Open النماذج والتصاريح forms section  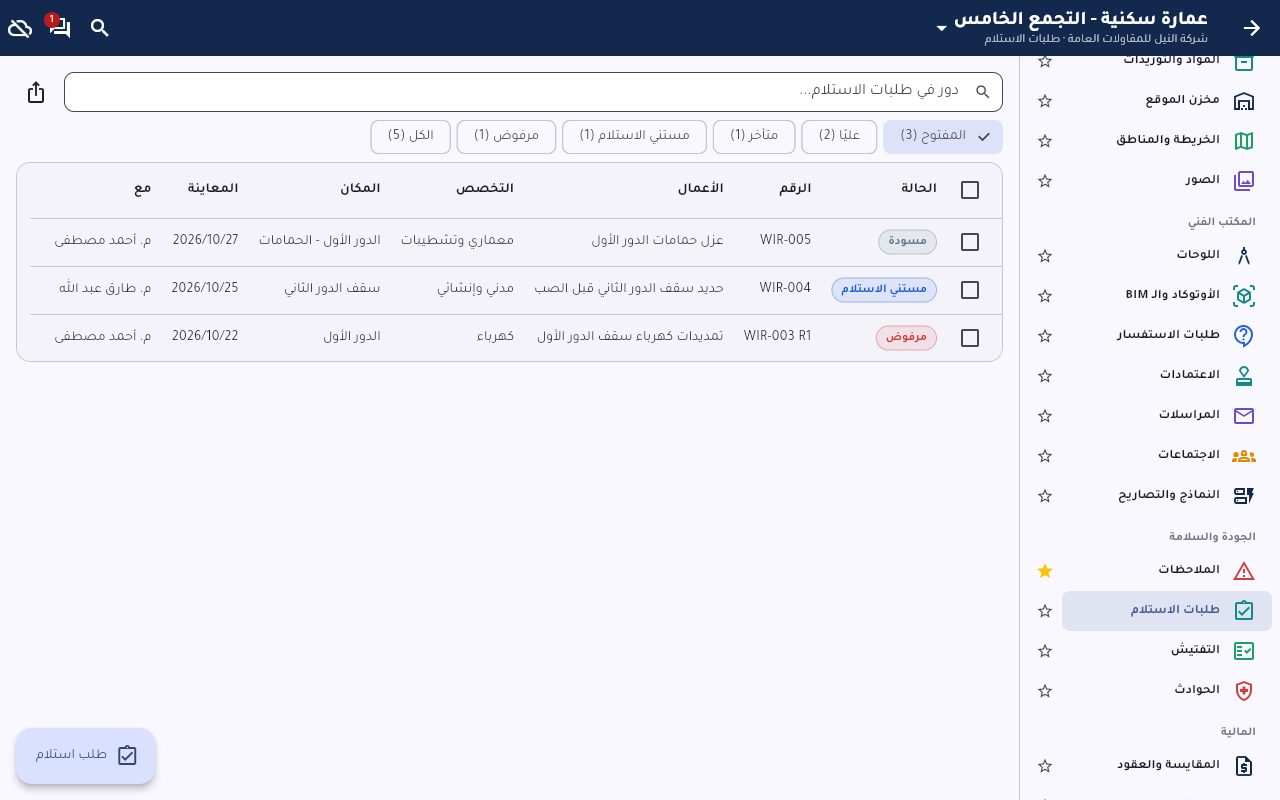pyautogui.click(x=1167, y=496)
